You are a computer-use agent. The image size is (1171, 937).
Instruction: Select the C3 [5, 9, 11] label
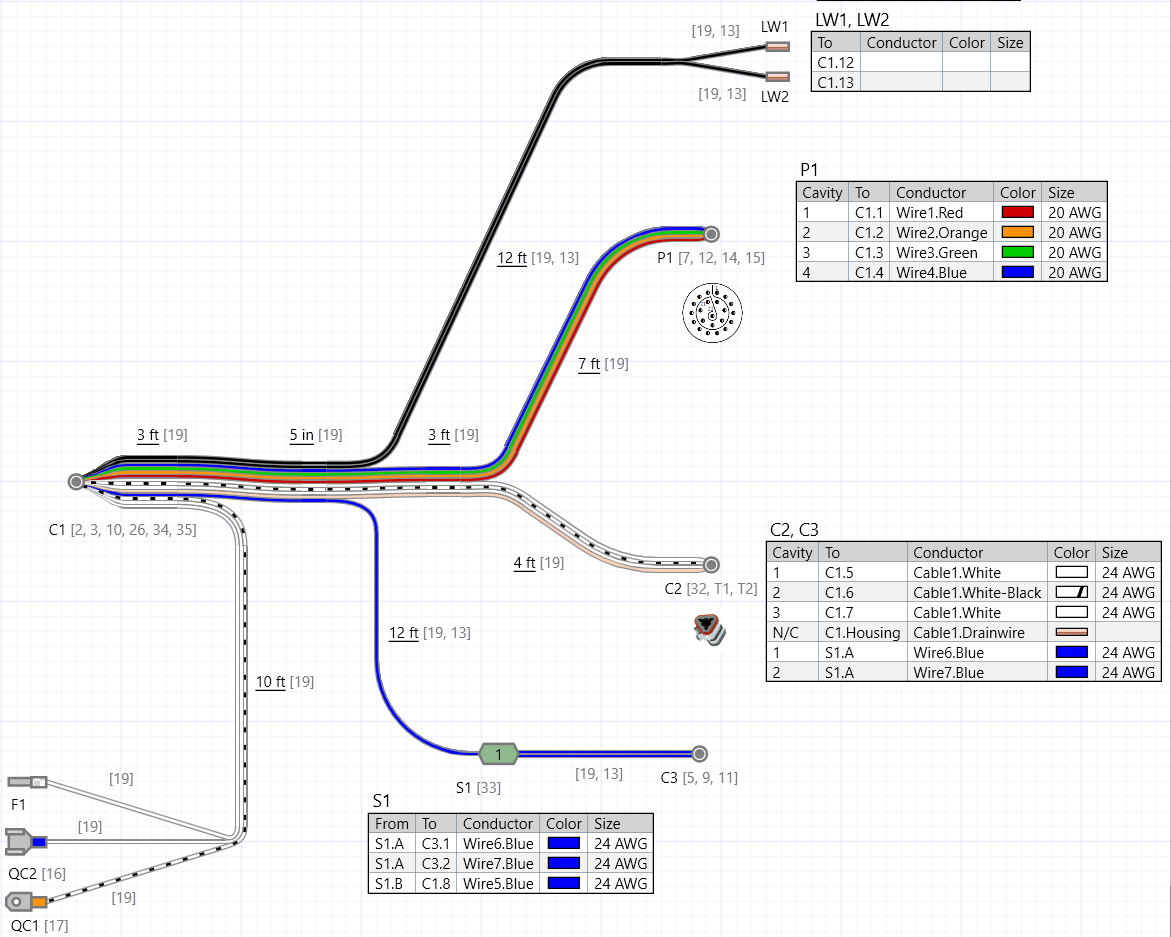[699, 778]
